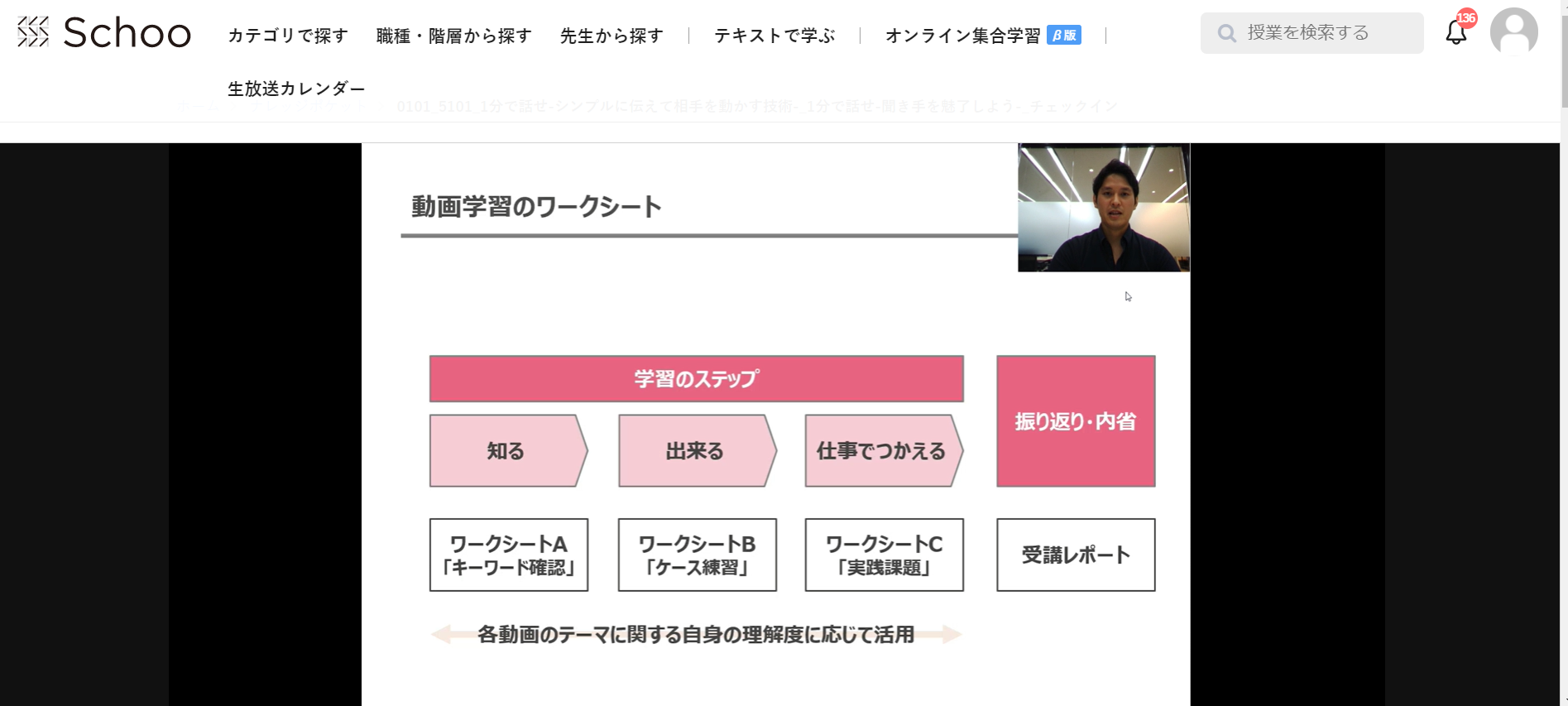
Task: Select the ワークシートA キーワード確認 box
Action: pyautogui.click(x=508, y=555)
